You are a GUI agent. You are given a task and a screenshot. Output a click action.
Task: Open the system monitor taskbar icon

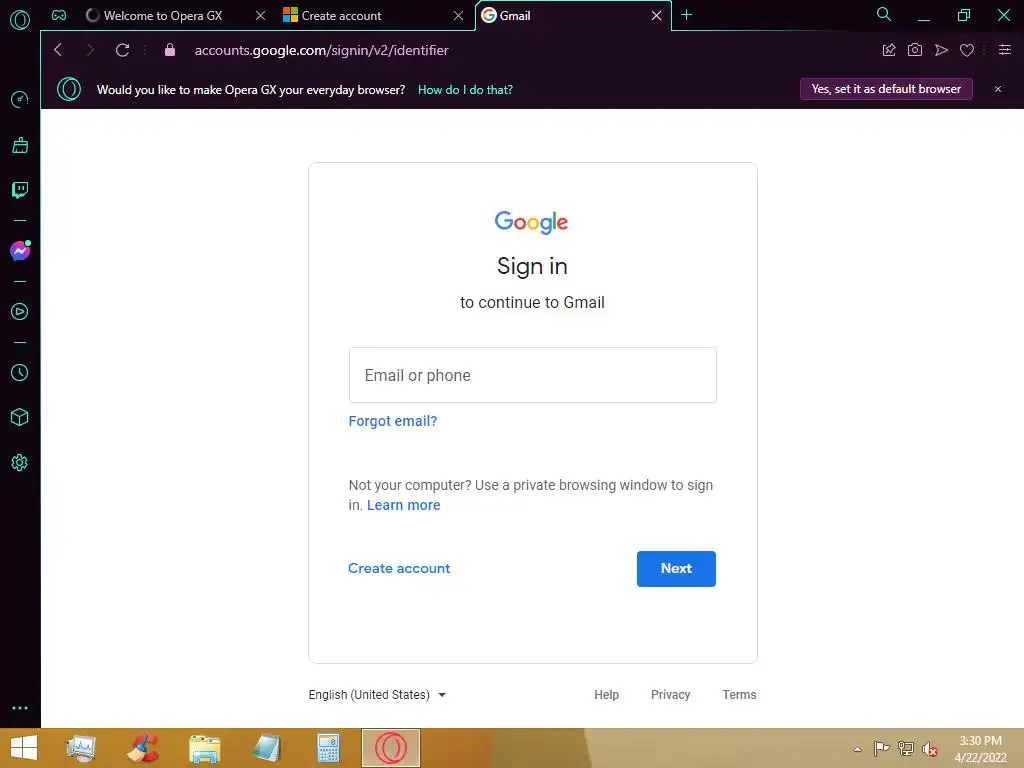point(81,748)
